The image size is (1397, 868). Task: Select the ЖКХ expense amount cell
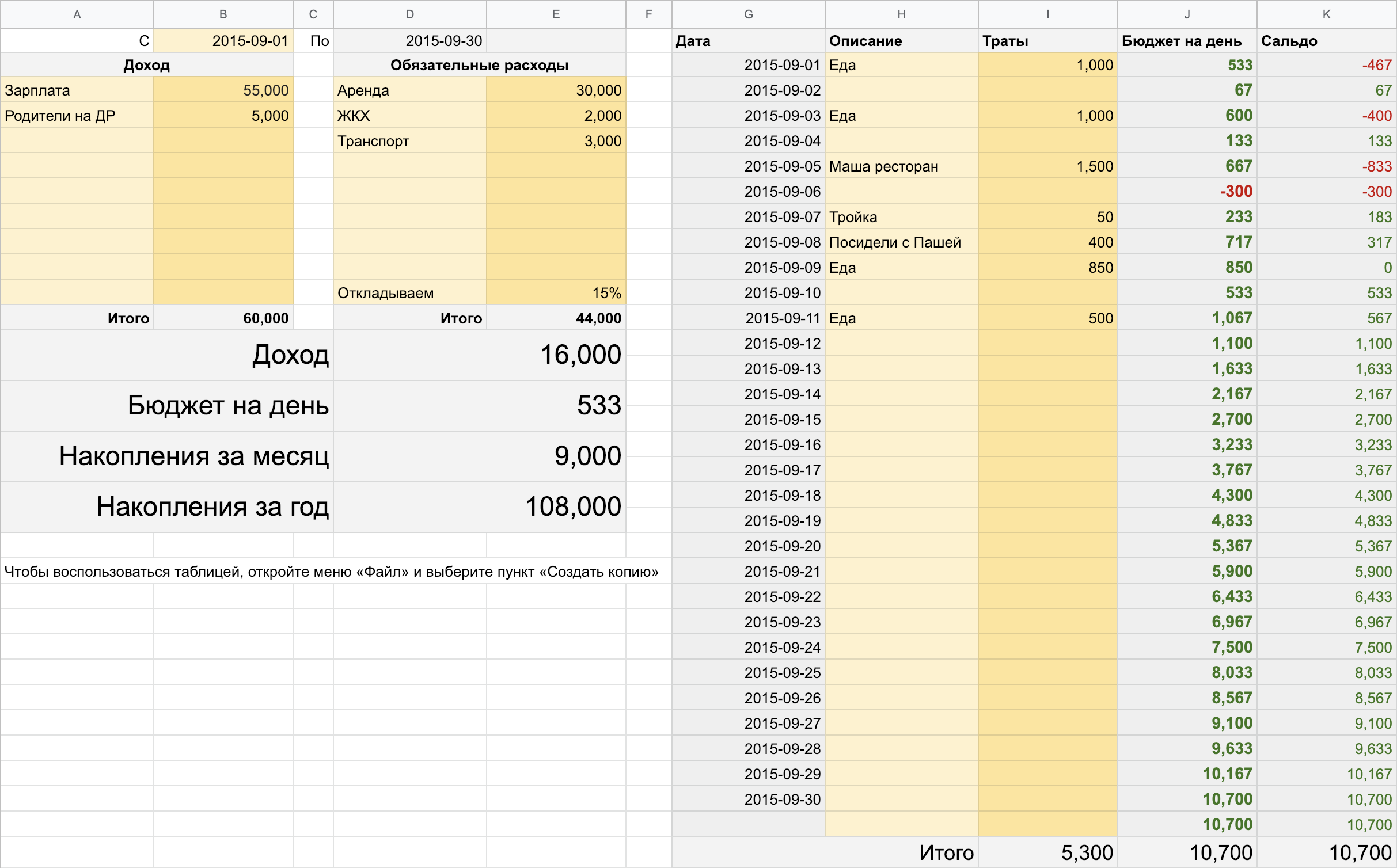[556, 116]
